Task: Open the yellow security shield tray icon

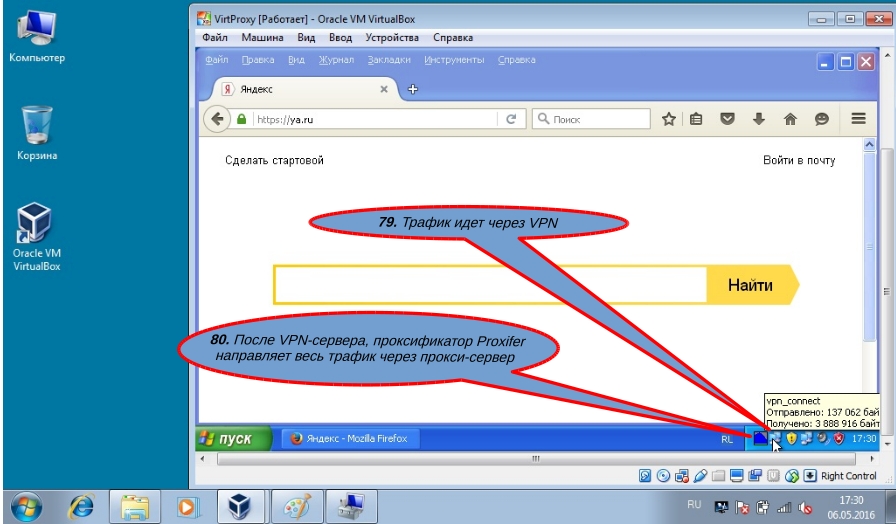Action: [791, 438]
